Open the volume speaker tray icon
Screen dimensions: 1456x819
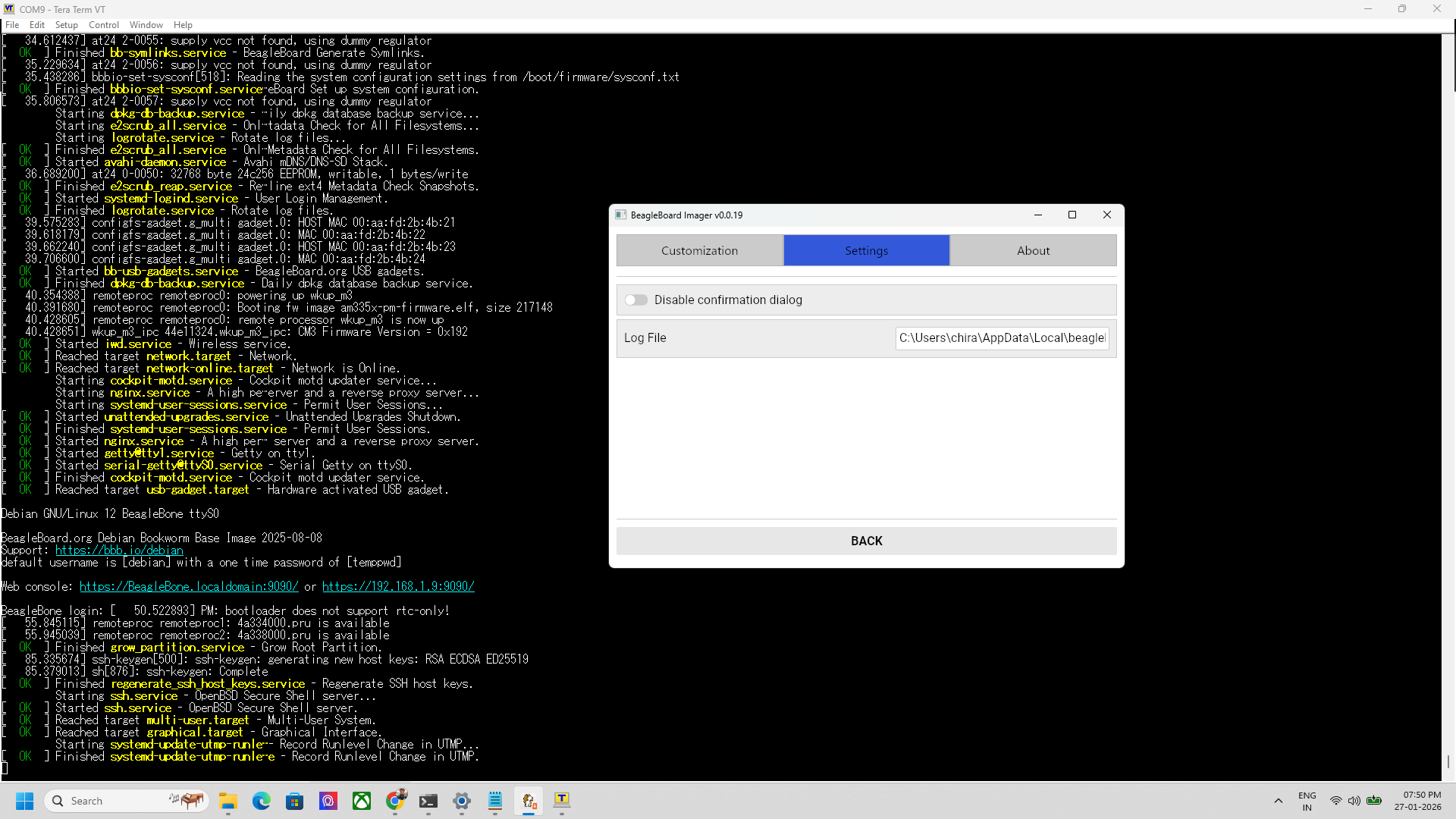tap(1354, 801)
